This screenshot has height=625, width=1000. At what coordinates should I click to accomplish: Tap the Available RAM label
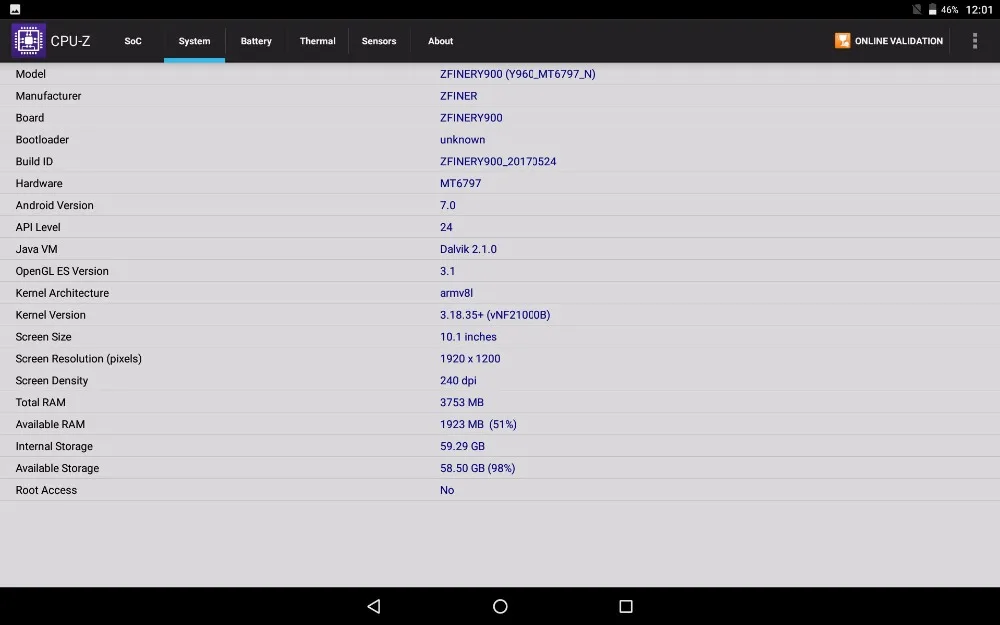point(50,425)
